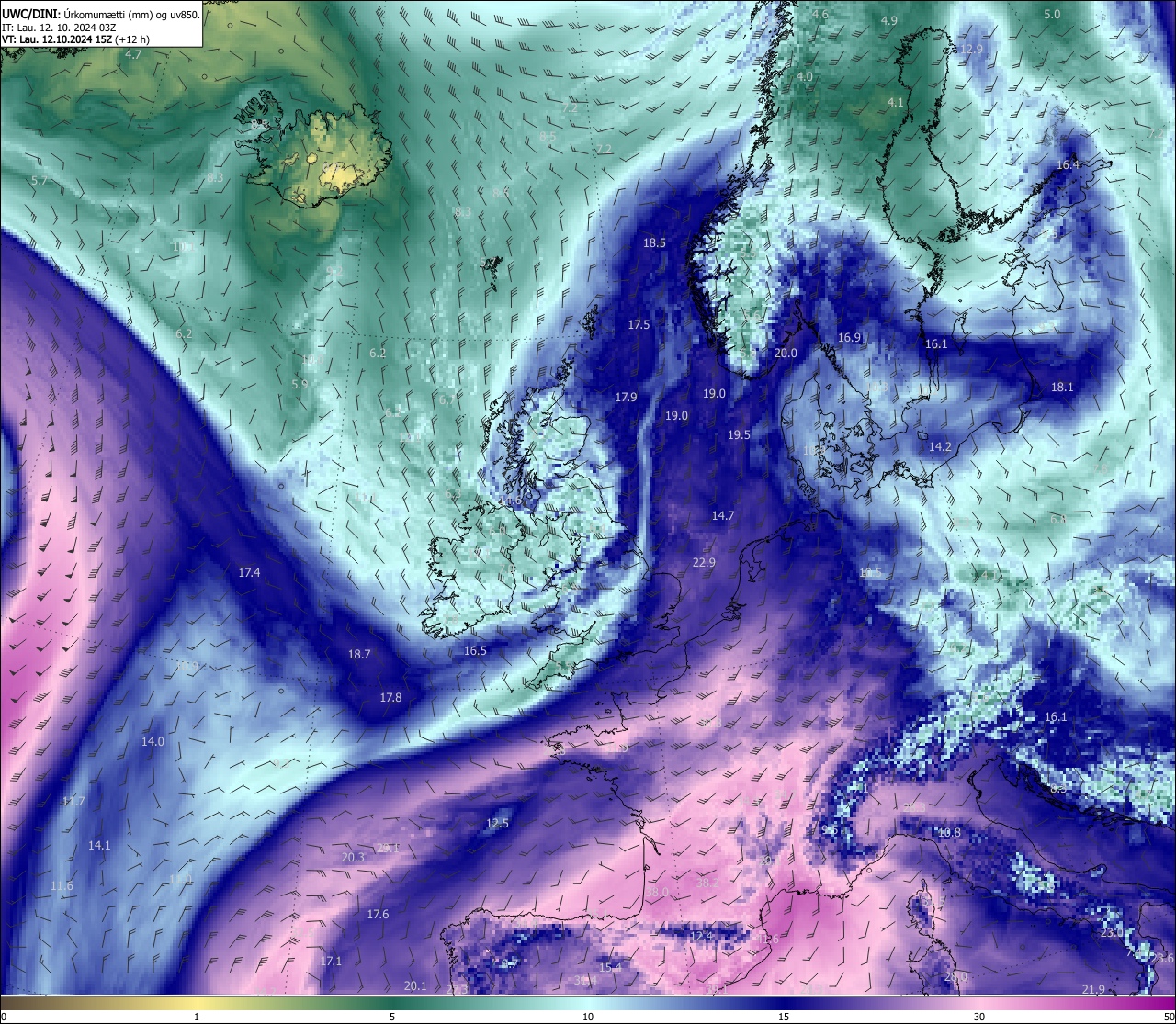Click the map value 21.9
Image resolution: width=1176 pixels, height=1024 pixels.
1093,990
